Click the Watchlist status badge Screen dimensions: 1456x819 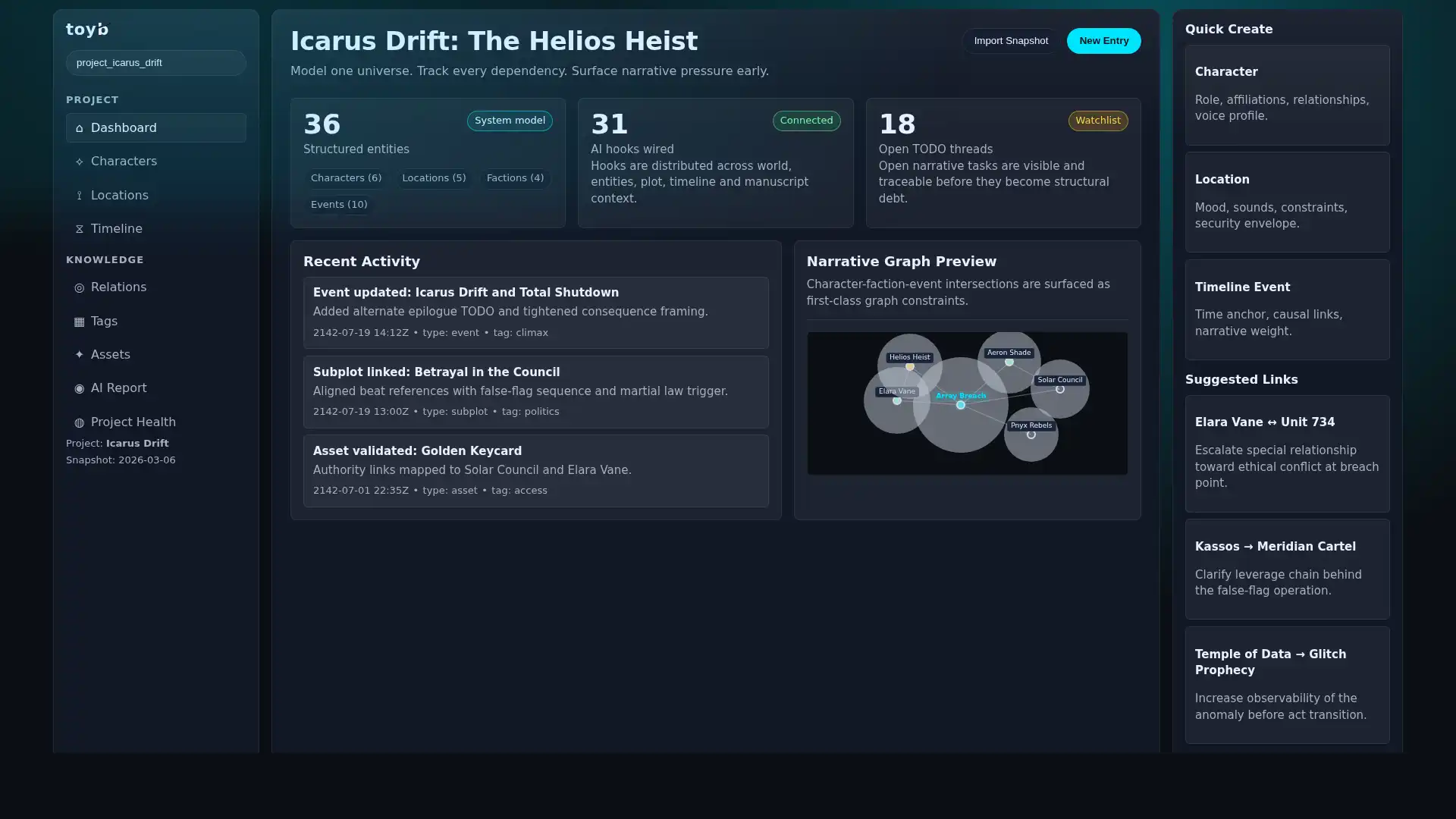(x=1097, y=121)
